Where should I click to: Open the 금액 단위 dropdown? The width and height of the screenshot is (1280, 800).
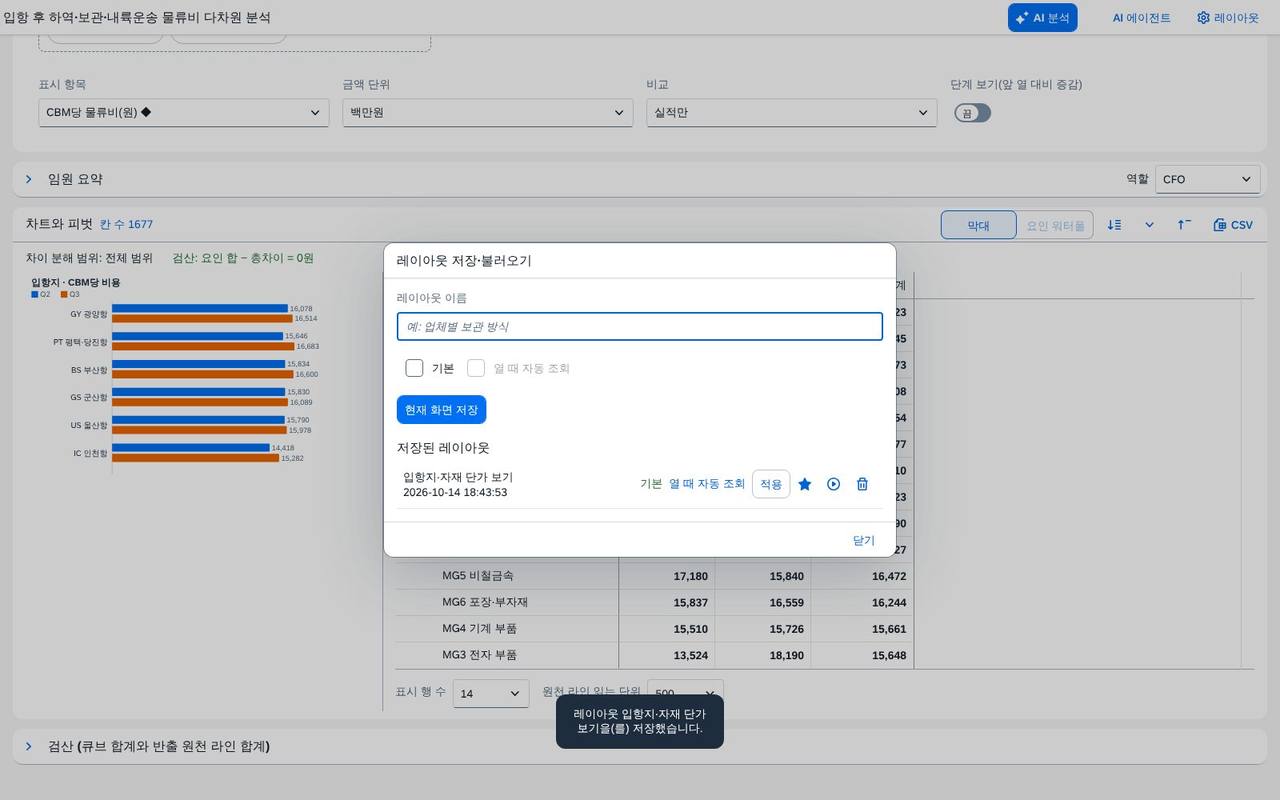488,113
